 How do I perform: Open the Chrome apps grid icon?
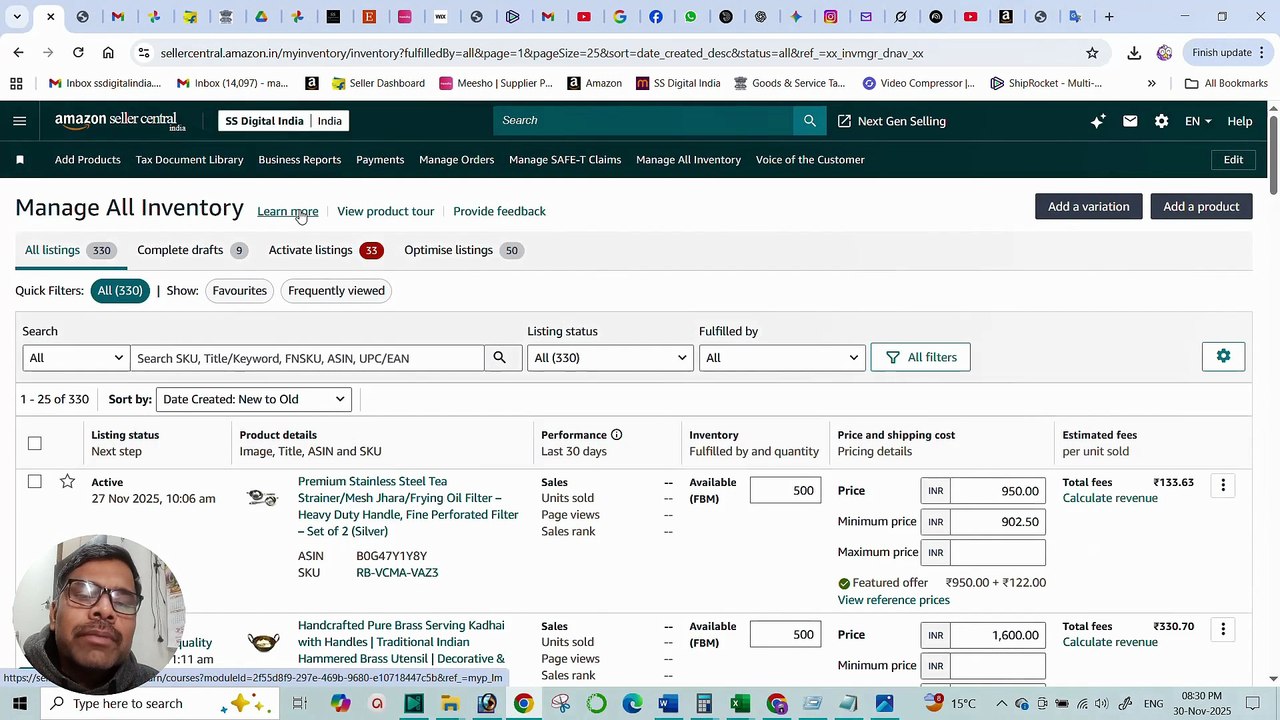point(16,84)
